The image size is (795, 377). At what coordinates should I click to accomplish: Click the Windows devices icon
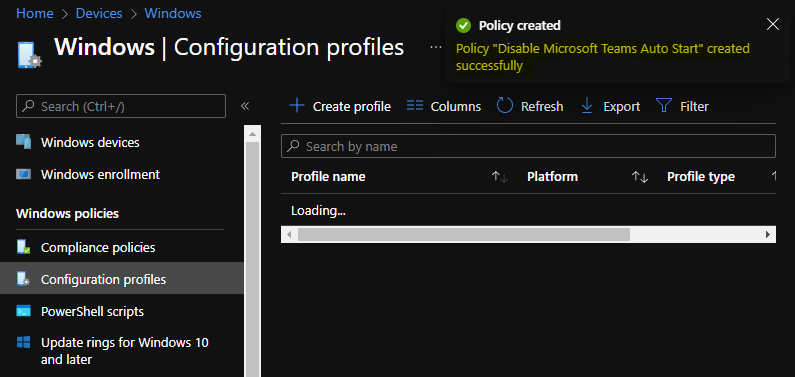24,142
